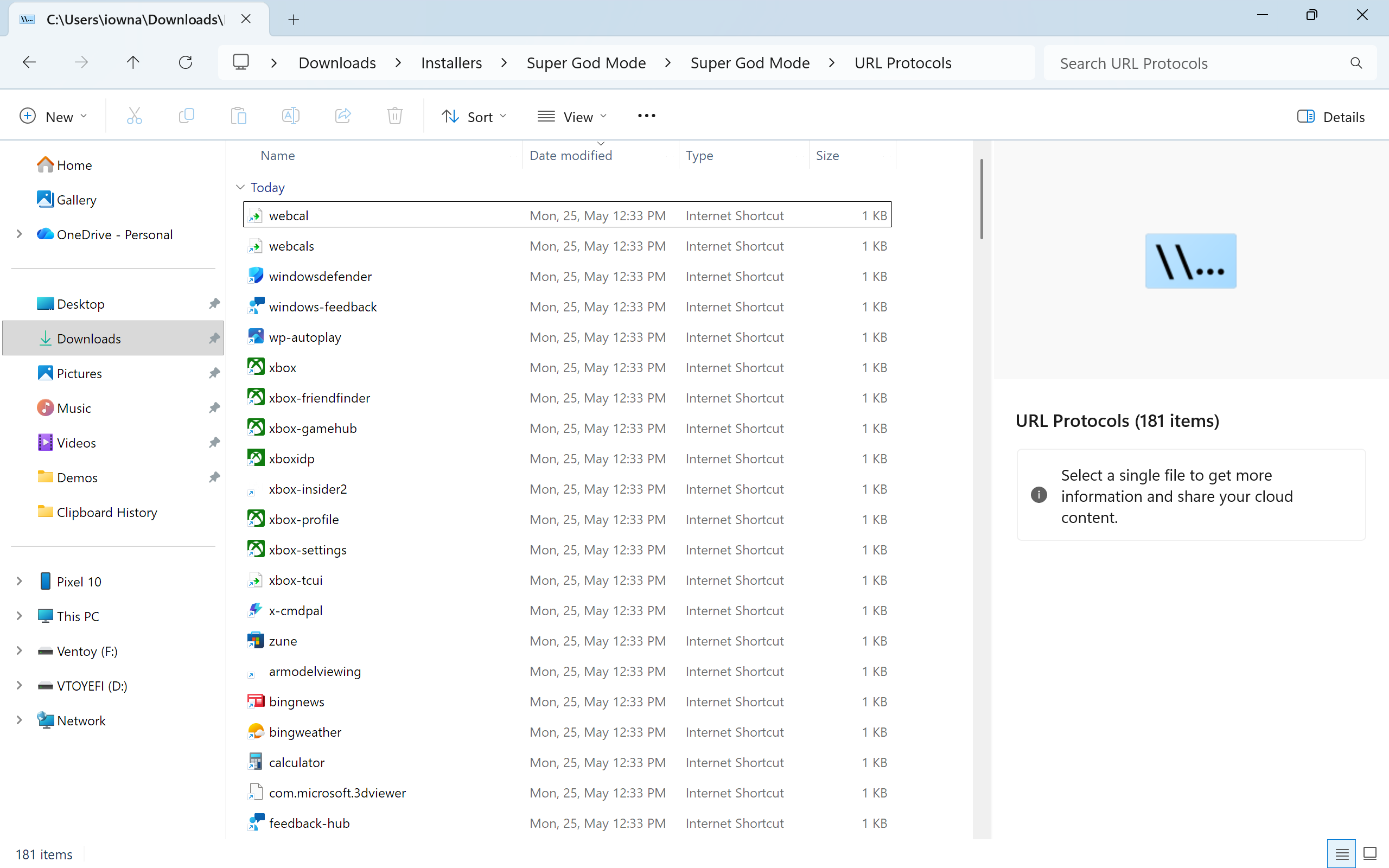Switch to details list view icon
Screen dimensions: 1389x868
1342,854
